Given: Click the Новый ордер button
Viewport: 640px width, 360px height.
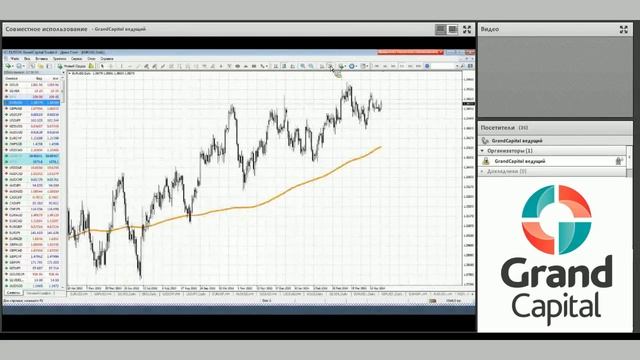Looking at the screenshot, I should click(71, 66).
